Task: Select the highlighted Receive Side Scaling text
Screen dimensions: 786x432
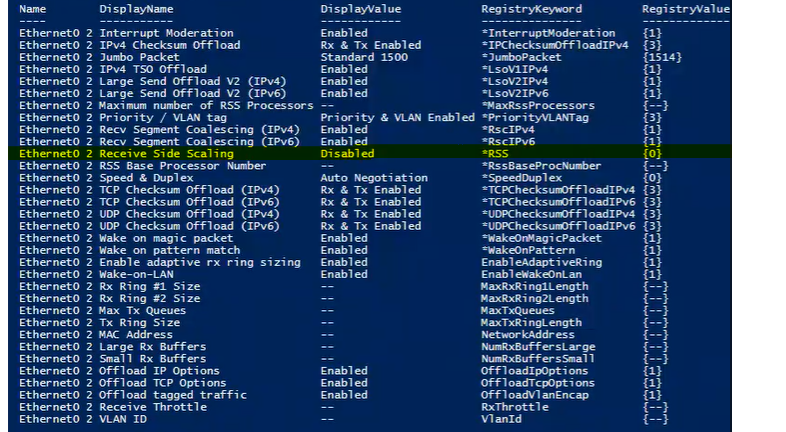Action: 166,154
